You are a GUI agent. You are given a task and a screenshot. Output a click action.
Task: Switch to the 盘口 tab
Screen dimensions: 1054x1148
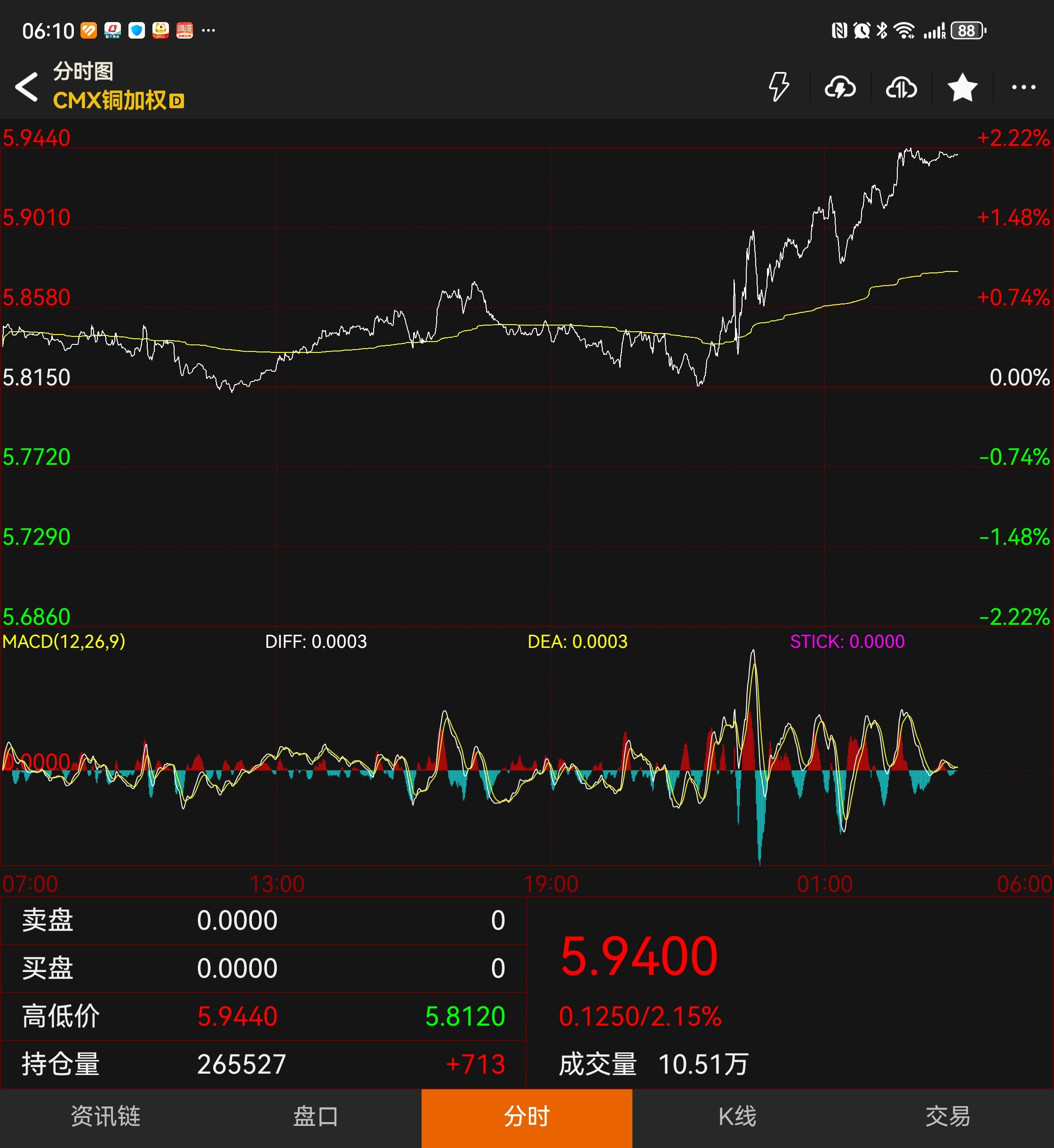pos(315,1116)
